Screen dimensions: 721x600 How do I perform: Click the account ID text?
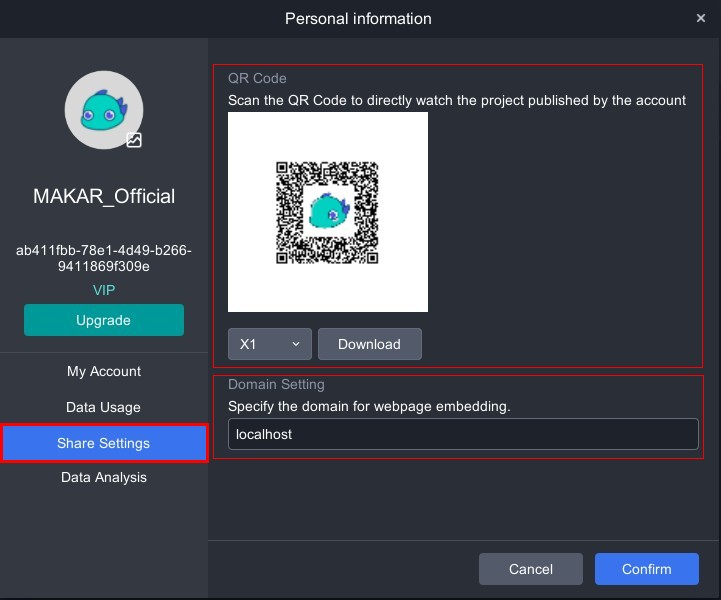click(104, 258)
